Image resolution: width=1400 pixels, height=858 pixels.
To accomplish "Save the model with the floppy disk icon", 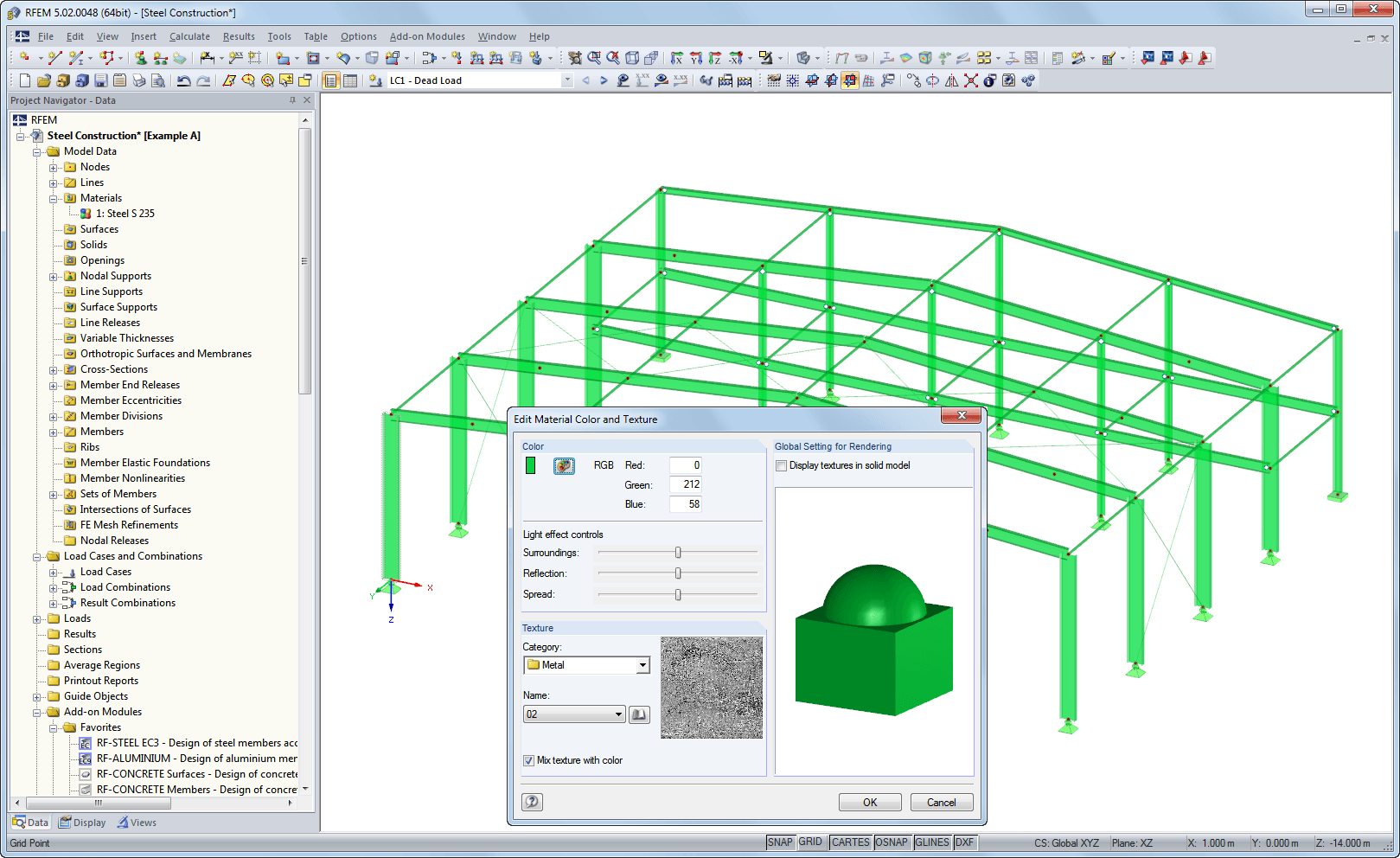I will point(100,80).
